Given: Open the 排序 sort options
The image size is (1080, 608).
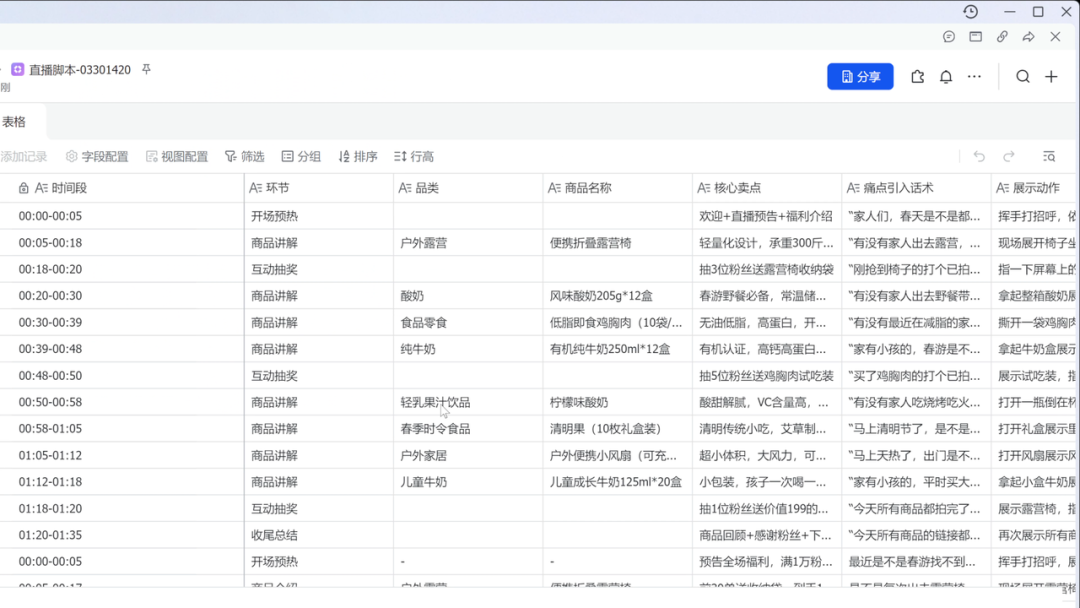Looking at the screenshot, I should 358,157.
